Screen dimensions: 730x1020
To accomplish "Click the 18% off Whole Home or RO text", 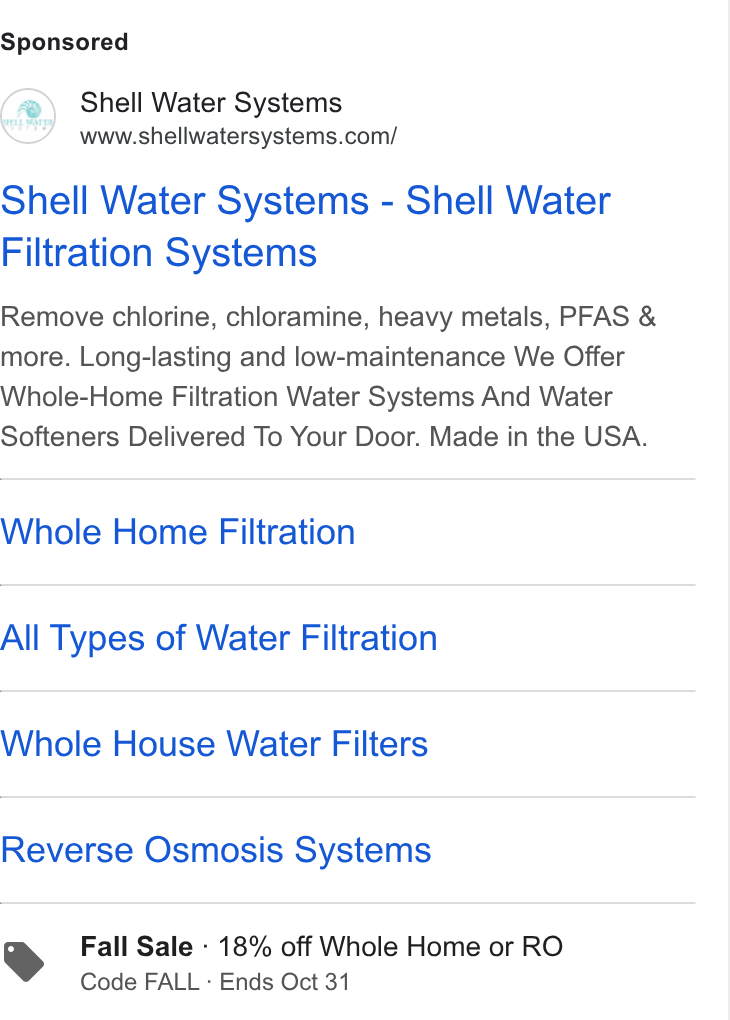I will [390, 946].
